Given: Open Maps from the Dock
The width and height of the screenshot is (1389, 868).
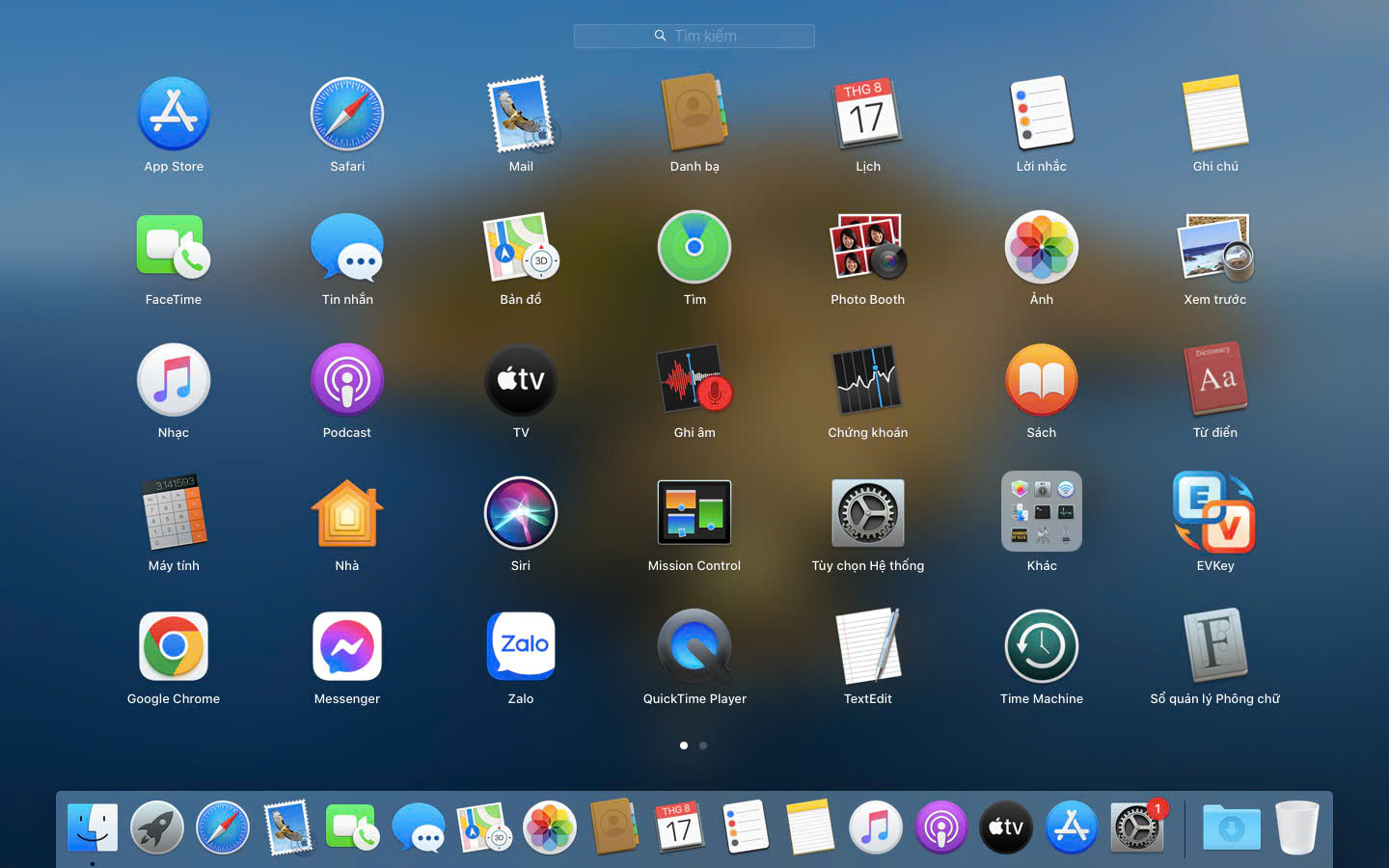Looking at the screenshot, I should click(x=484, y=827).
